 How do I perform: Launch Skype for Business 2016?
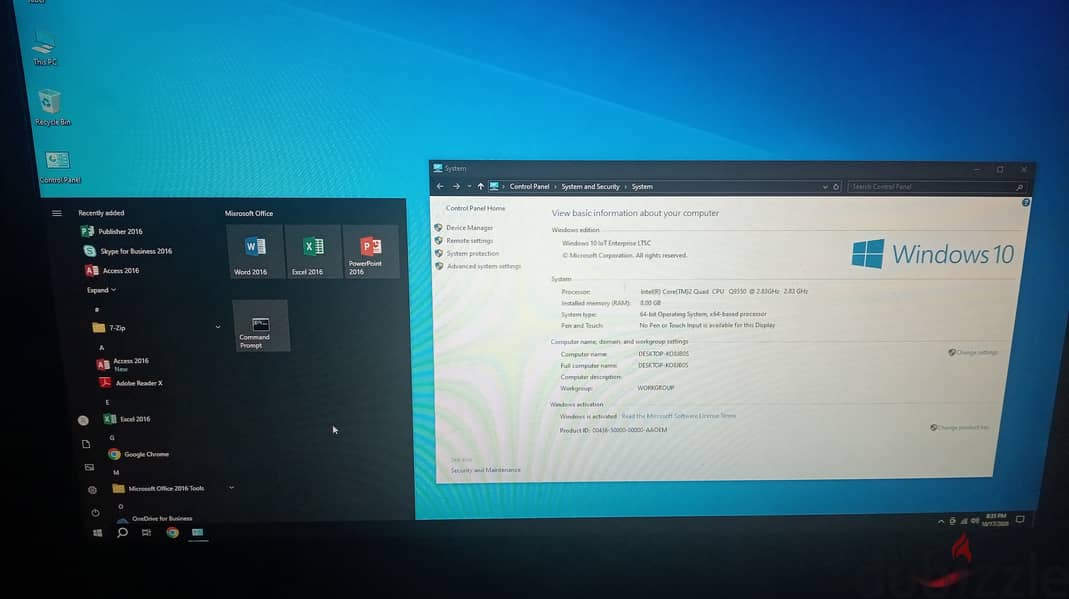[127, 251]
